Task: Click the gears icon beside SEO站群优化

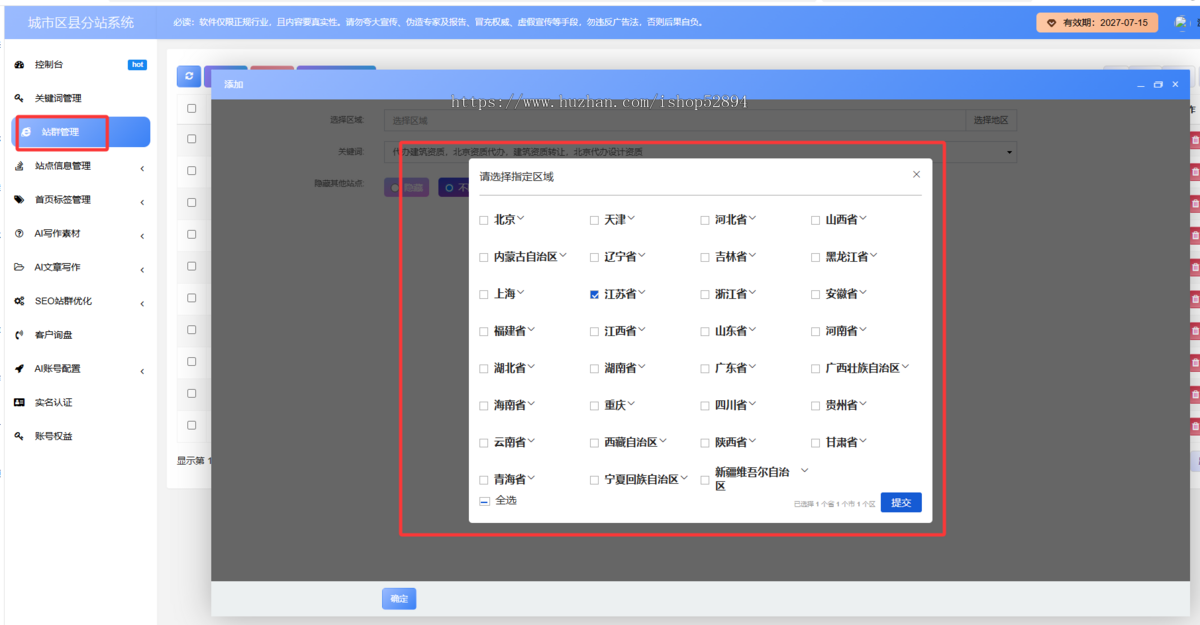Action: [x=19, y=301]
